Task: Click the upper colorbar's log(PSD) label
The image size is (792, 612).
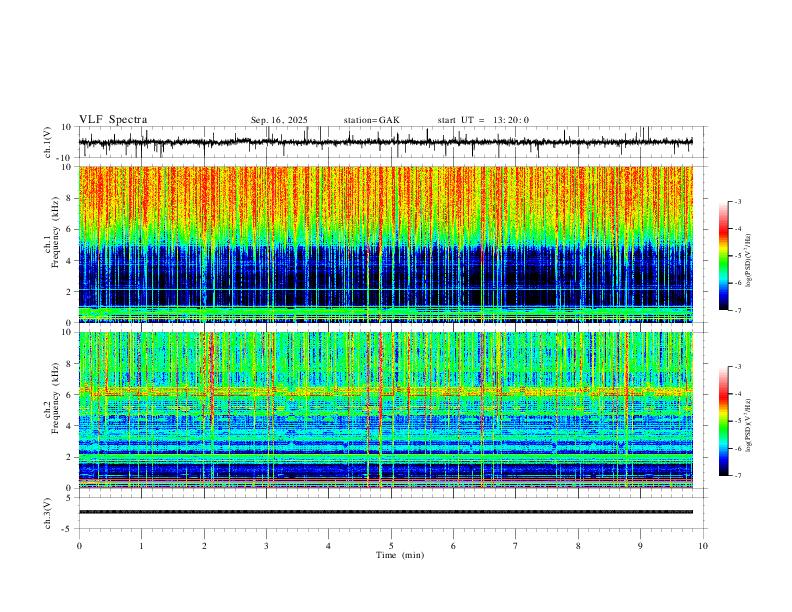Action: coord(748,261)
